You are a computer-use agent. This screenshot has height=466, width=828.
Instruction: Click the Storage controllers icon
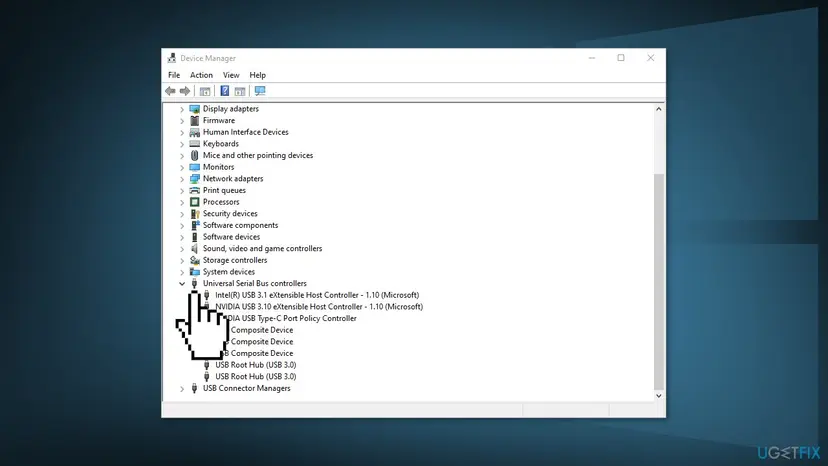[x=194, y=260]
